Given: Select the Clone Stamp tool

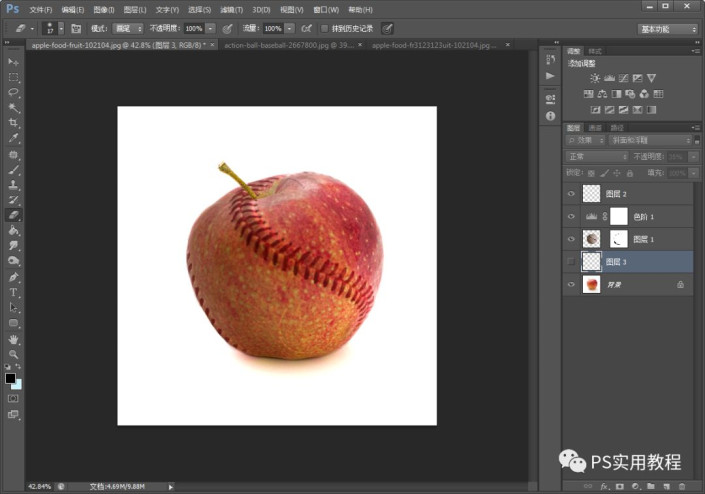Looking at the screenshot, I should point(13,185).
